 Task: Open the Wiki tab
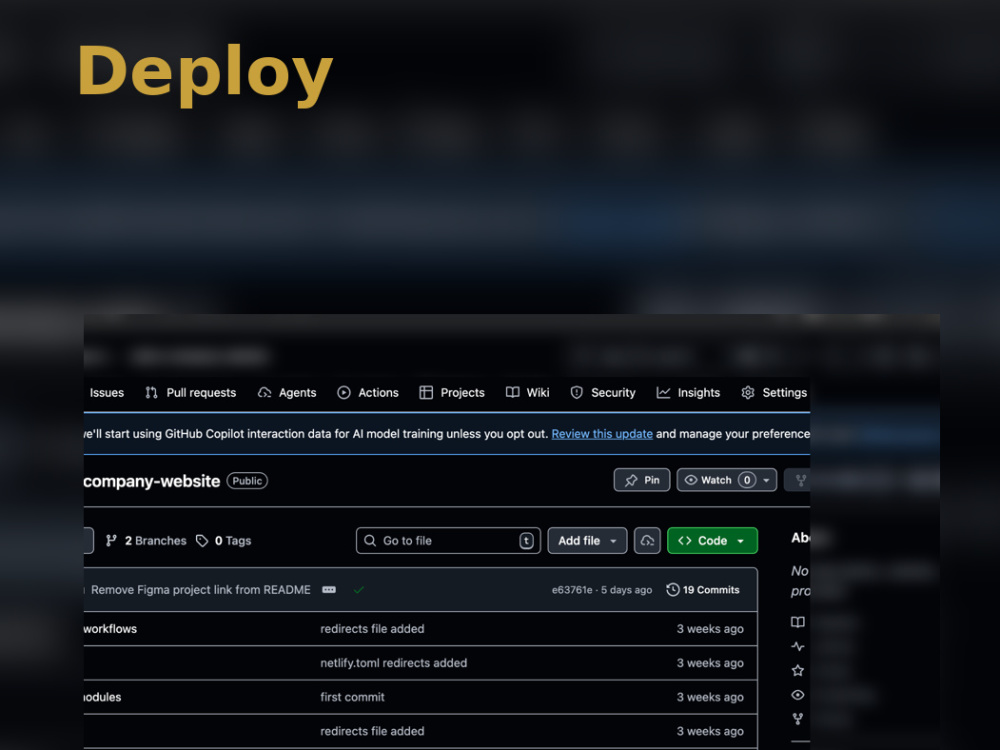click(x=527, y=393)
